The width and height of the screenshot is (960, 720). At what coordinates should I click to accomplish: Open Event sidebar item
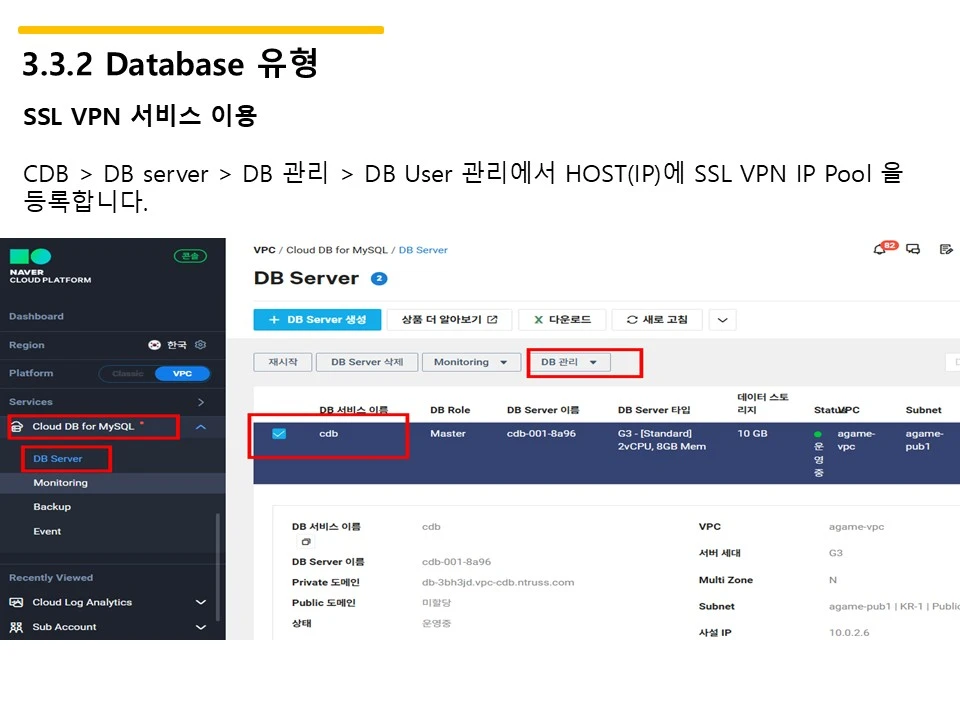pyautogui.click(x=47, y=531)
